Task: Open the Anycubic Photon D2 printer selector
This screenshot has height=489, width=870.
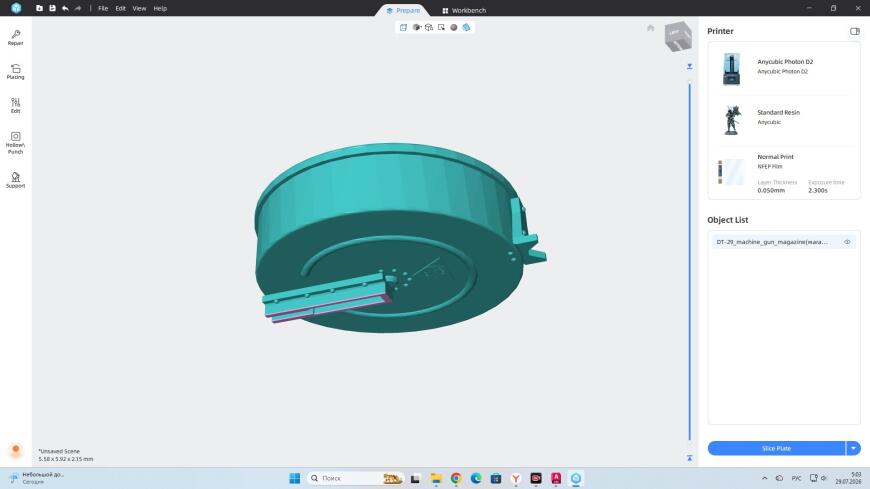Action: (x=784, y=69)
